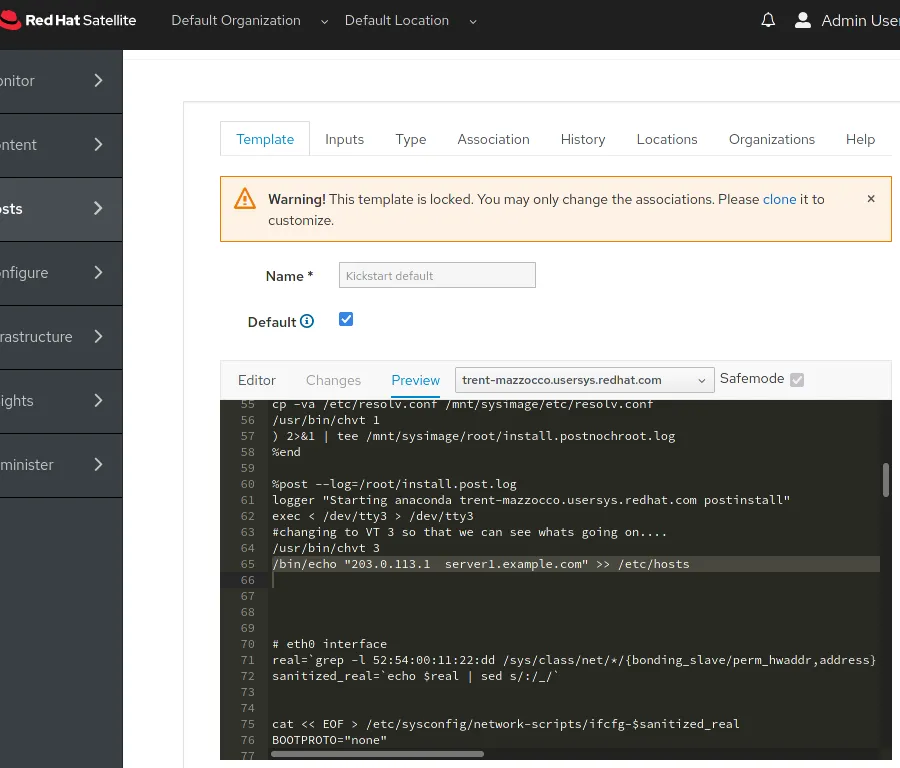The image size is (900, 768).
Task: Switch to the Editor view
Action: pos(257,380)
